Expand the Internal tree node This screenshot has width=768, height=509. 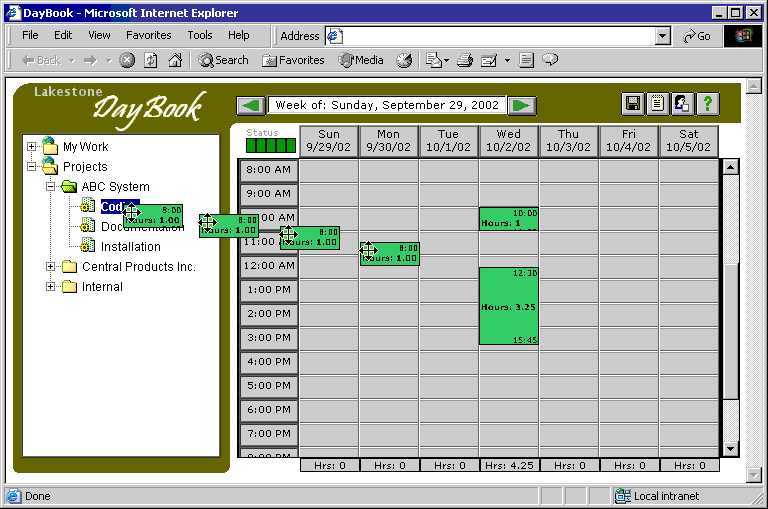coord(50,287)
